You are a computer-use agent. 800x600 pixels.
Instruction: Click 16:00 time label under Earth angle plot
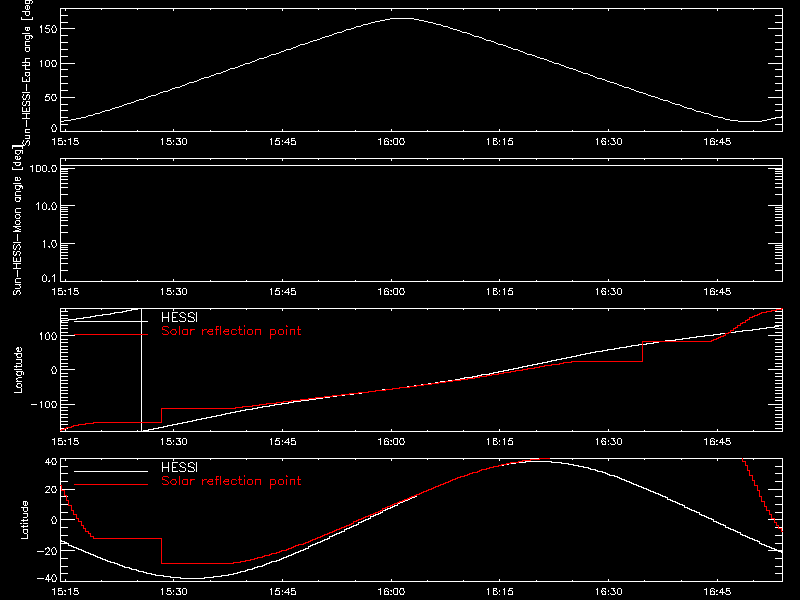pyautogui.click(x=391, y=141)
